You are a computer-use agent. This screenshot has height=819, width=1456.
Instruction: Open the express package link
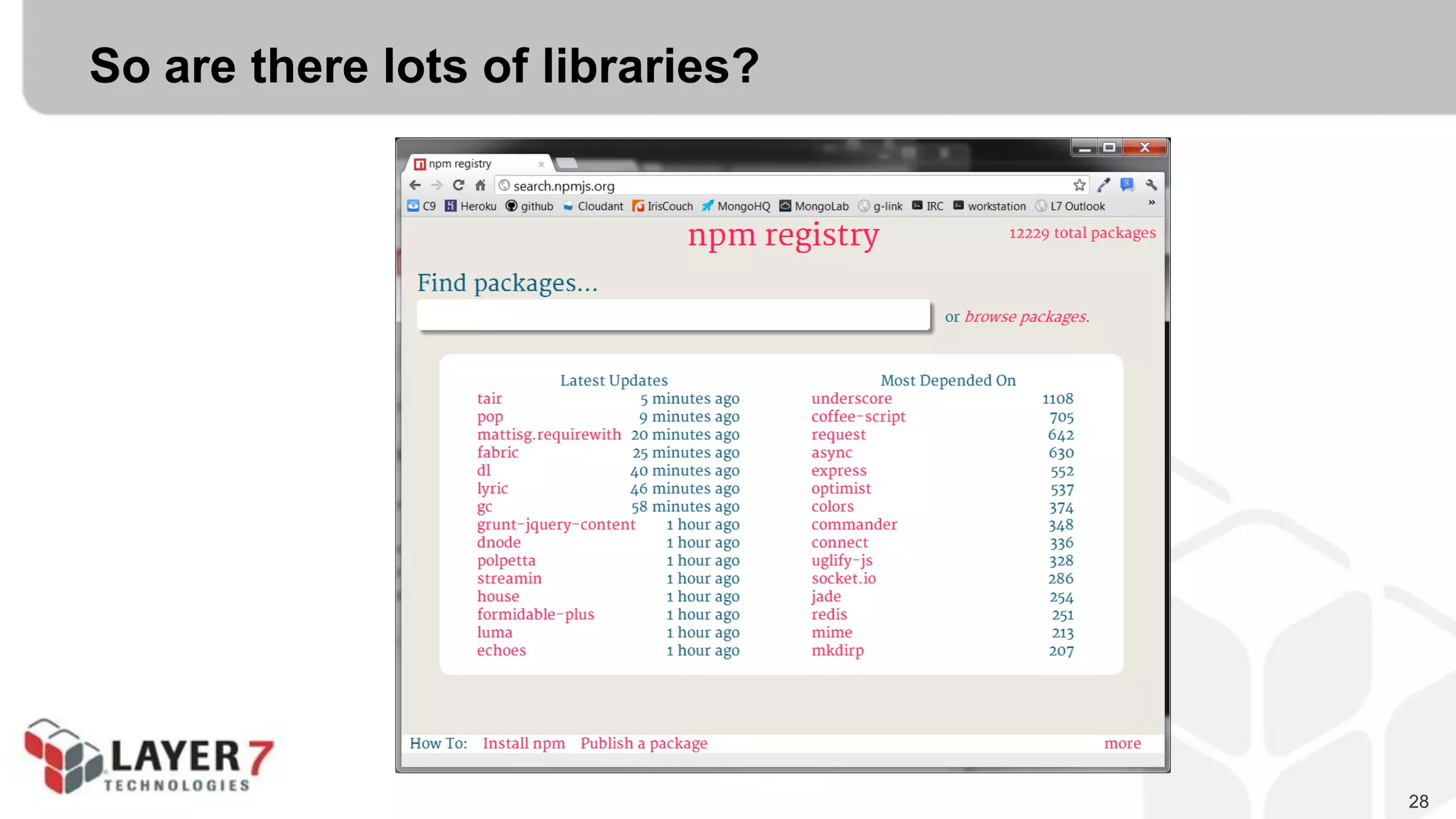tap(839, 471)
